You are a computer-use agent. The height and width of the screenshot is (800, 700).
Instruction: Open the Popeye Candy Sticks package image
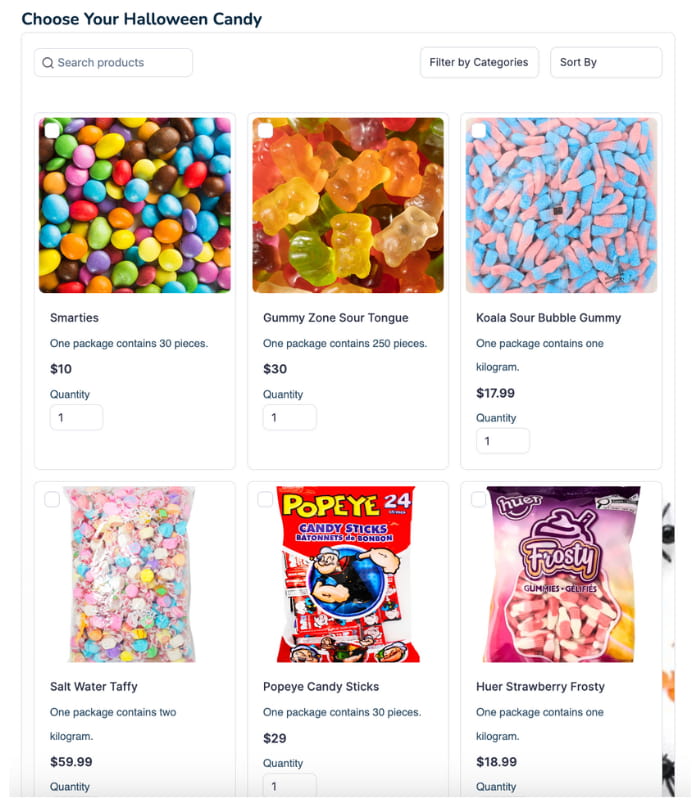[348, 574]
